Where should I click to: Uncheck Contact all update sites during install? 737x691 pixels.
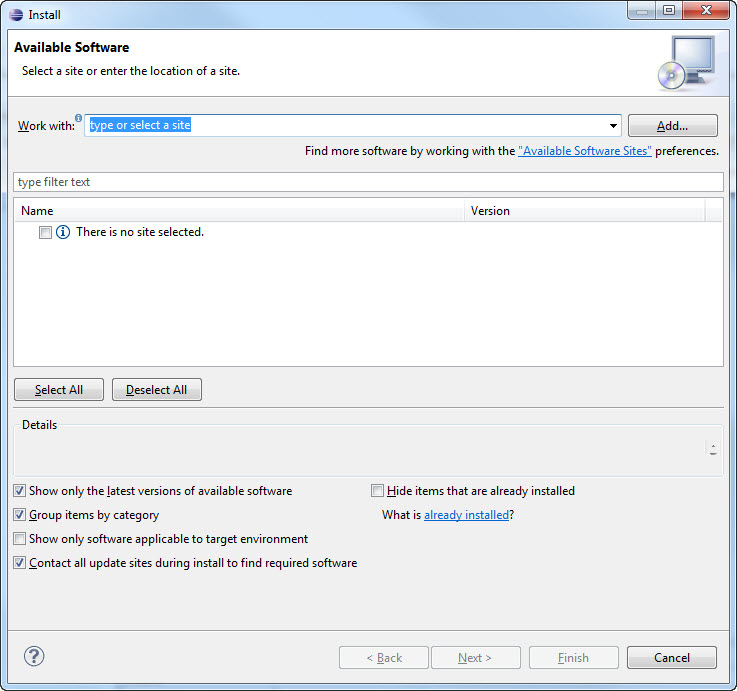tap(19, 563)
